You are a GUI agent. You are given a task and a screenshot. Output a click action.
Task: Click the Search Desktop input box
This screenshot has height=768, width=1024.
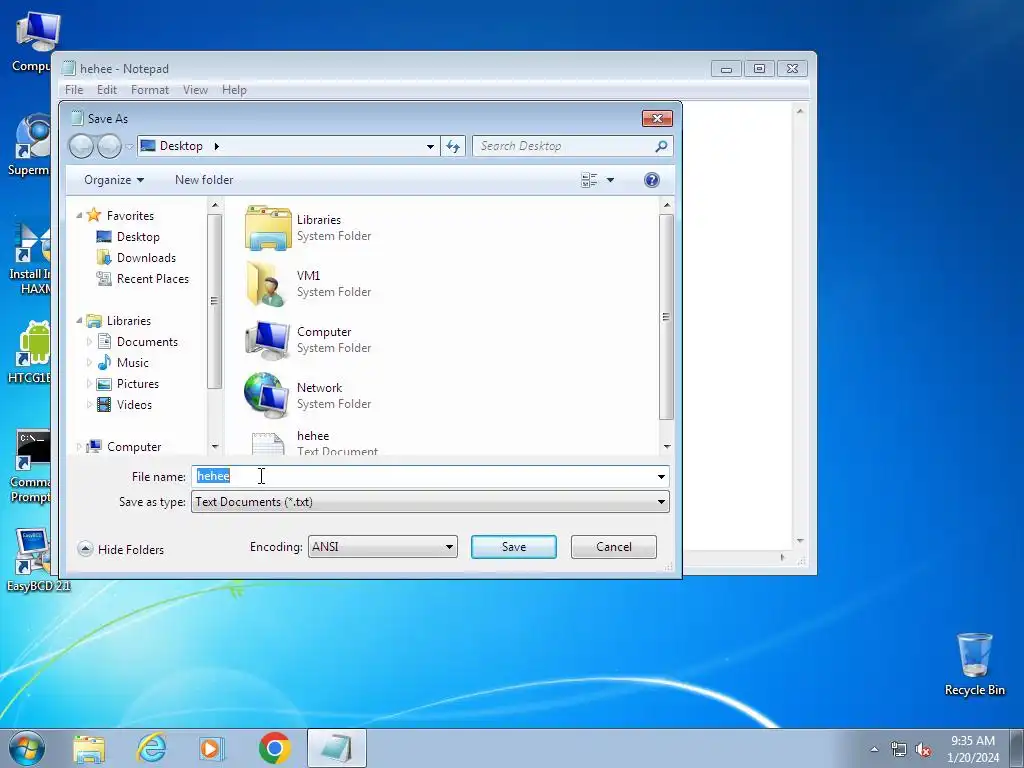tap(566, 146)
